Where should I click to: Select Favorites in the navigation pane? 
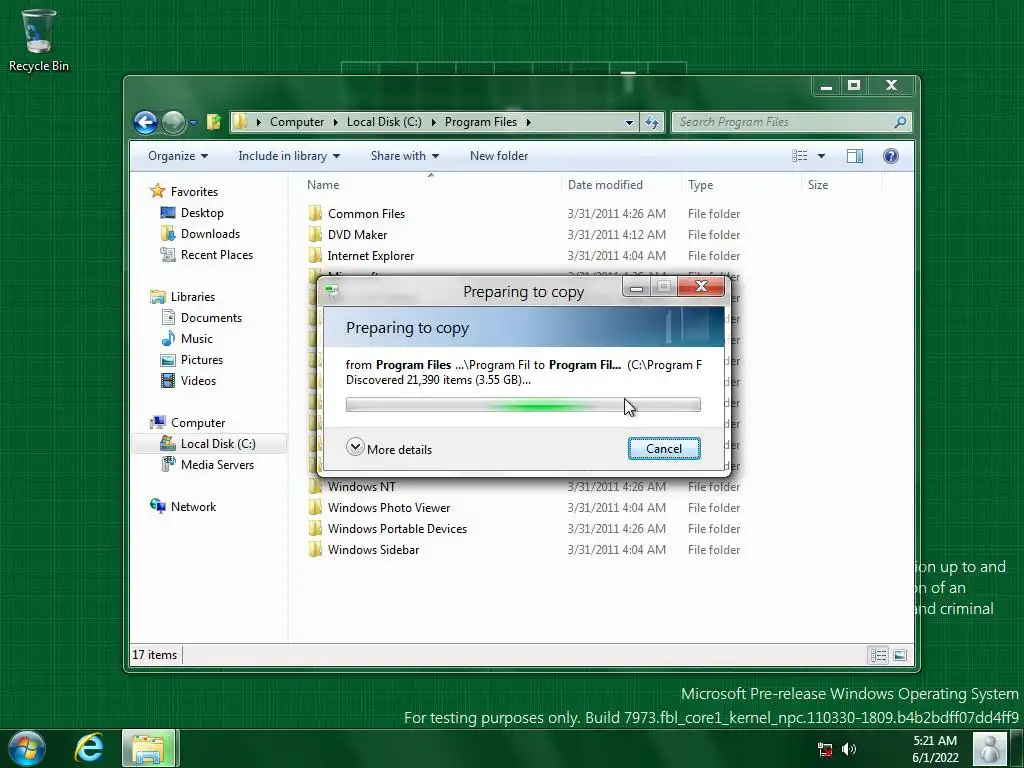tap(194, 191)
